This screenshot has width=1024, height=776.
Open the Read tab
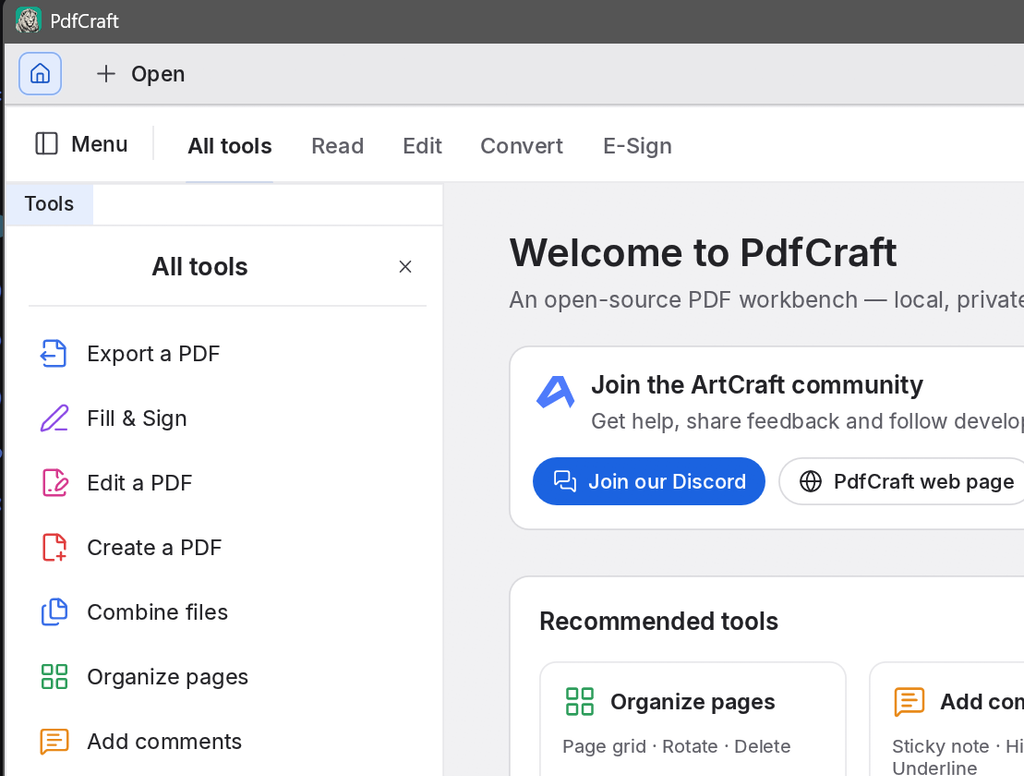(x=338, y=146)
